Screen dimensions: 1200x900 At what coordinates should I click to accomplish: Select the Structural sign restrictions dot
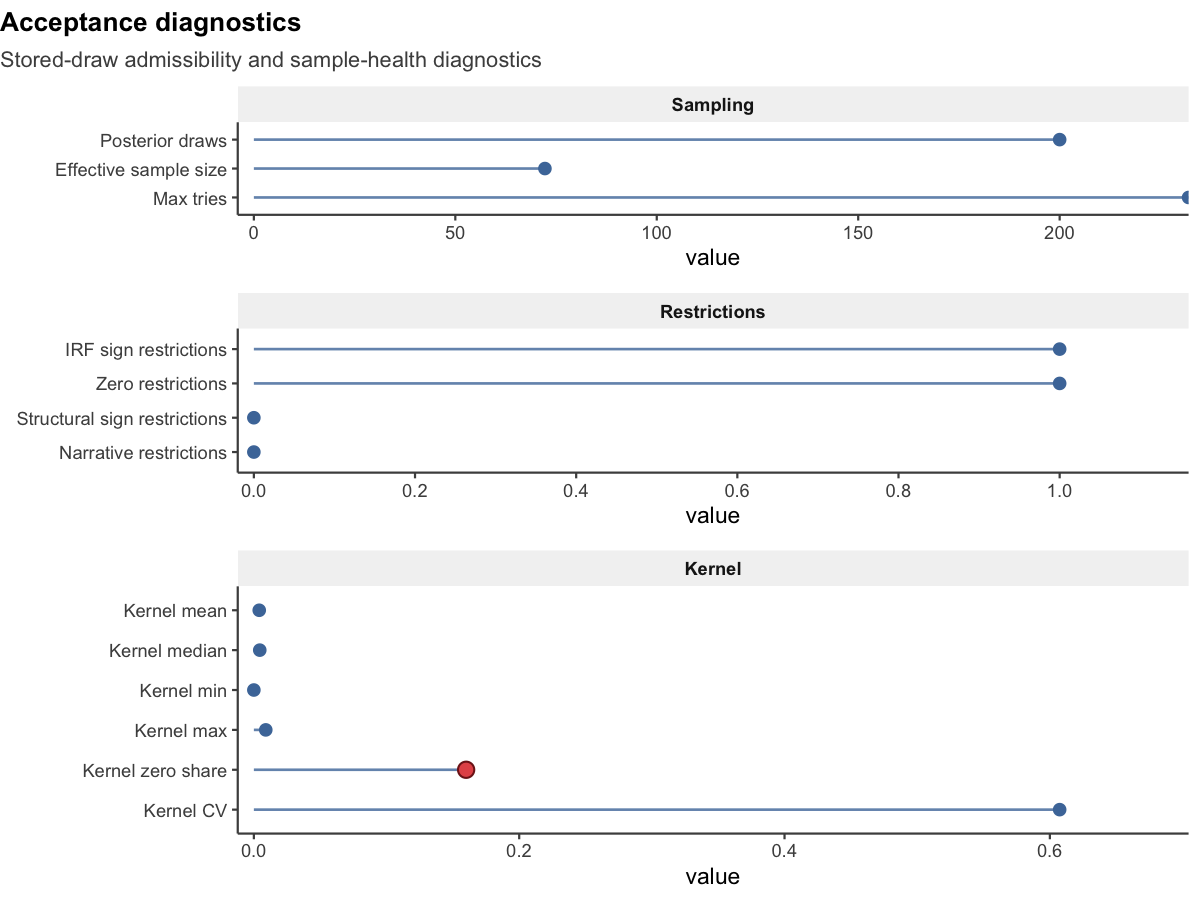[254, 418]
